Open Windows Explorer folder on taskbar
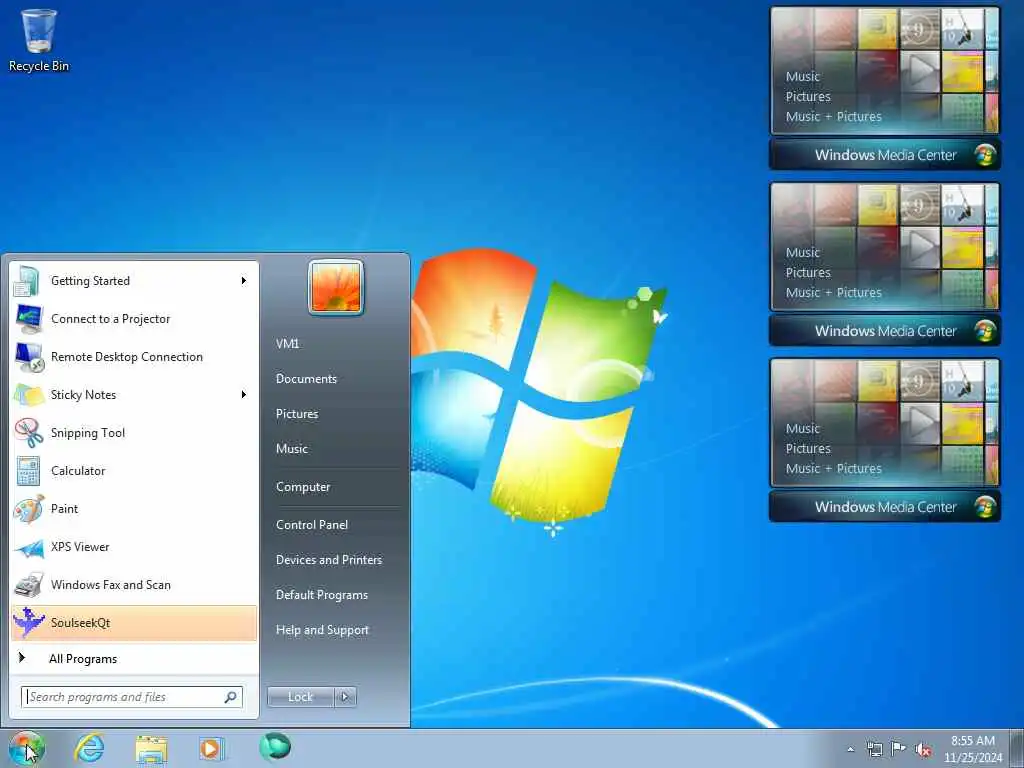1024x768 pixels. (152, 748)
